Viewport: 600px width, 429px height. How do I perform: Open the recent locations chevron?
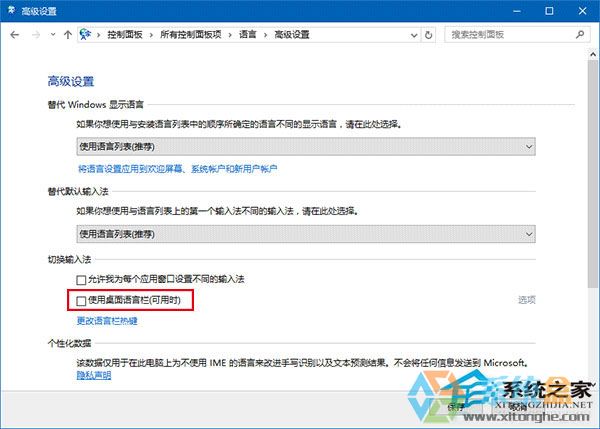[53, 35]
